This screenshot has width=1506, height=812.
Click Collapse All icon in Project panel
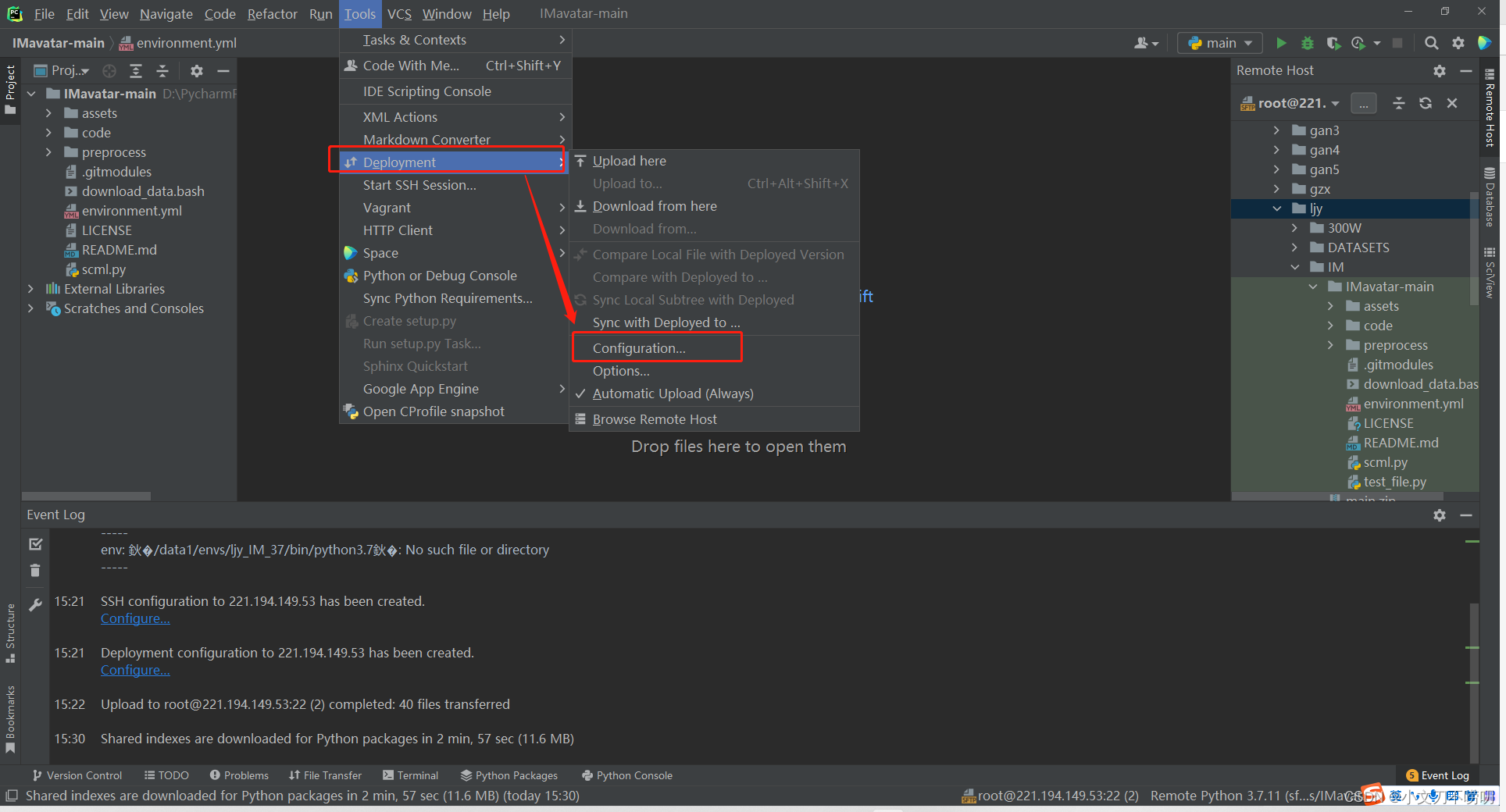(x=162, y=71)
